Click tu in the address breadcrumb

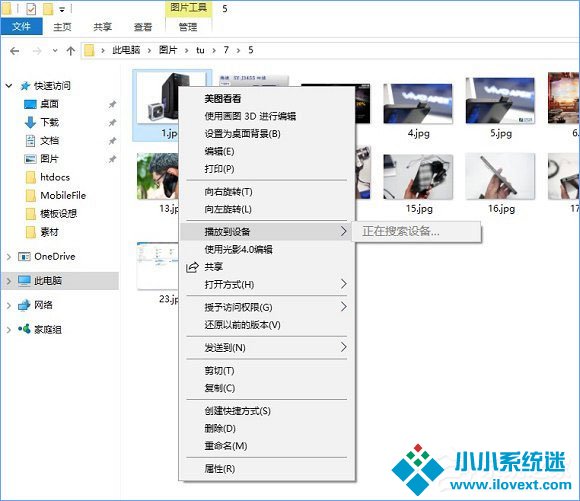200,50
